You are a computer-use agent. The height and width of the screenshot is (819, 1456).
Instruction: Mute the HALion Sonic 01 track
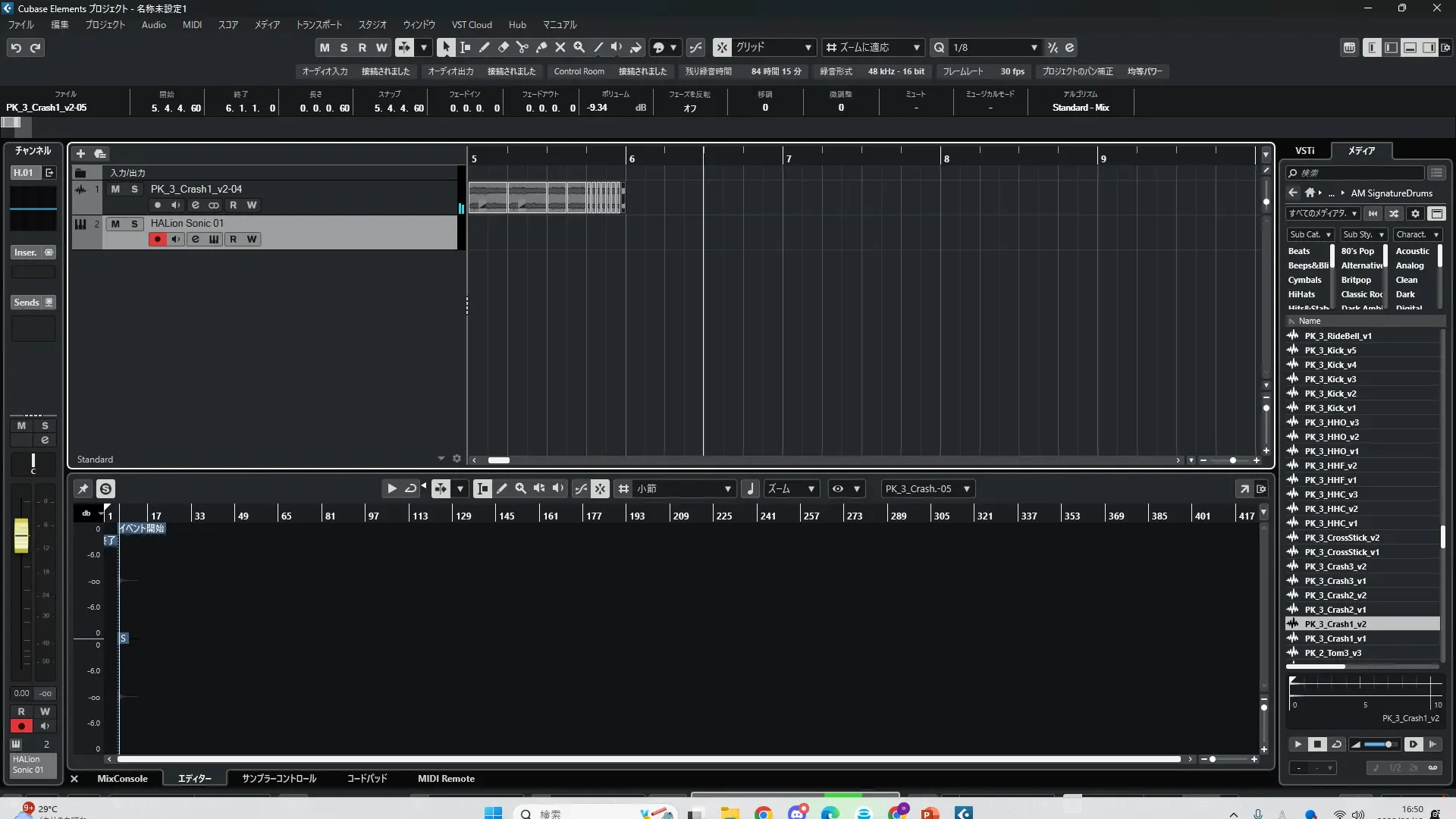coord(115,224)
